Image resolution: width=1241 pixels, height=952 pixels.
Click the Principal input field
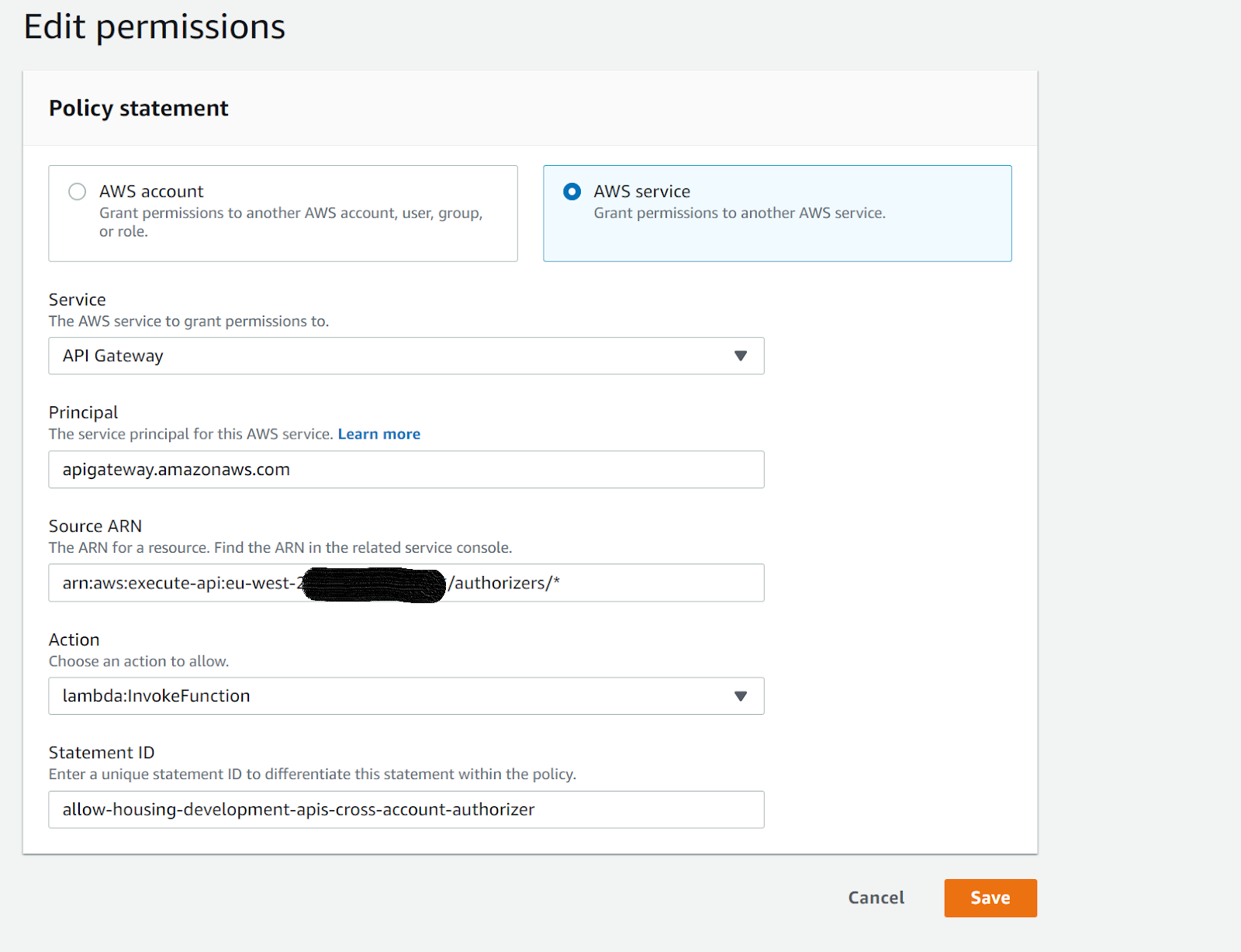(x=406, y=470)
